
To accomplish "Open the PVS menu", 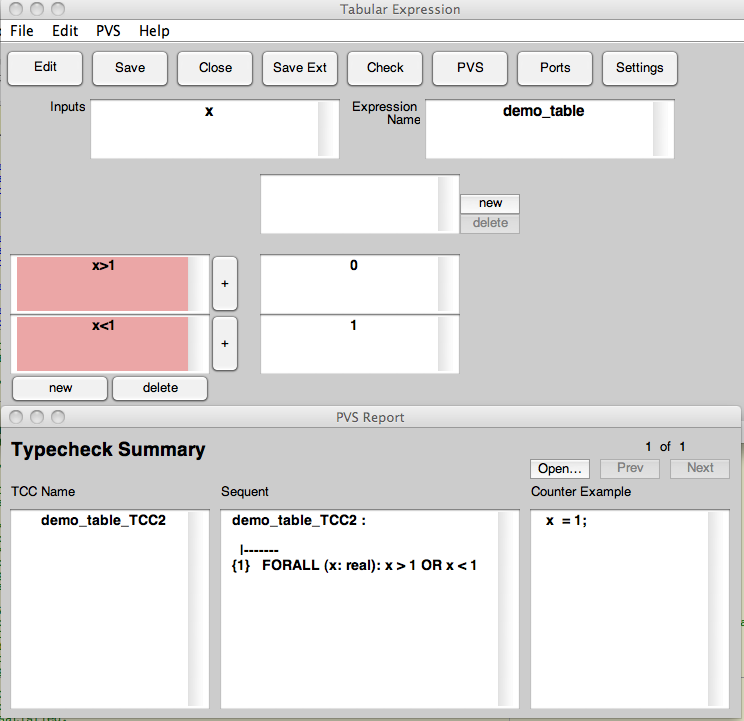I will click(108, 31).
